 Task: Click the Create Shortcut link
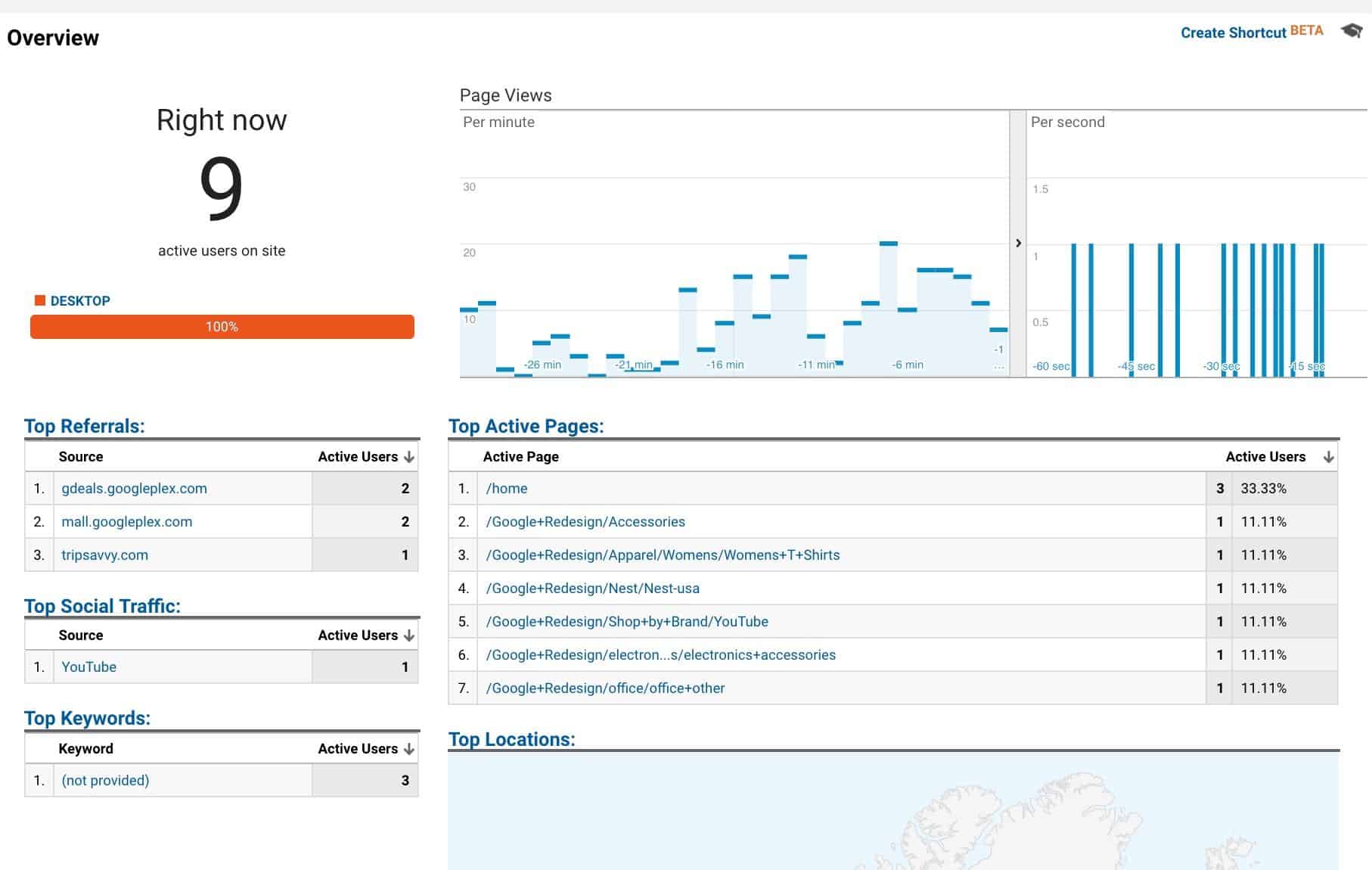point(1233,33)
